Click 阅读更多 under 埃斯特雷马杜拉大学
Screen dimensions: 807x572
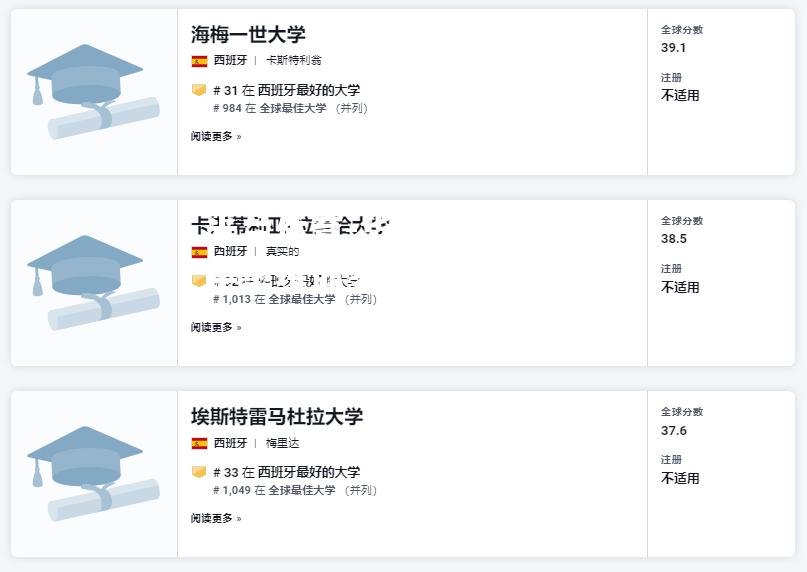(x=216, y=518)
